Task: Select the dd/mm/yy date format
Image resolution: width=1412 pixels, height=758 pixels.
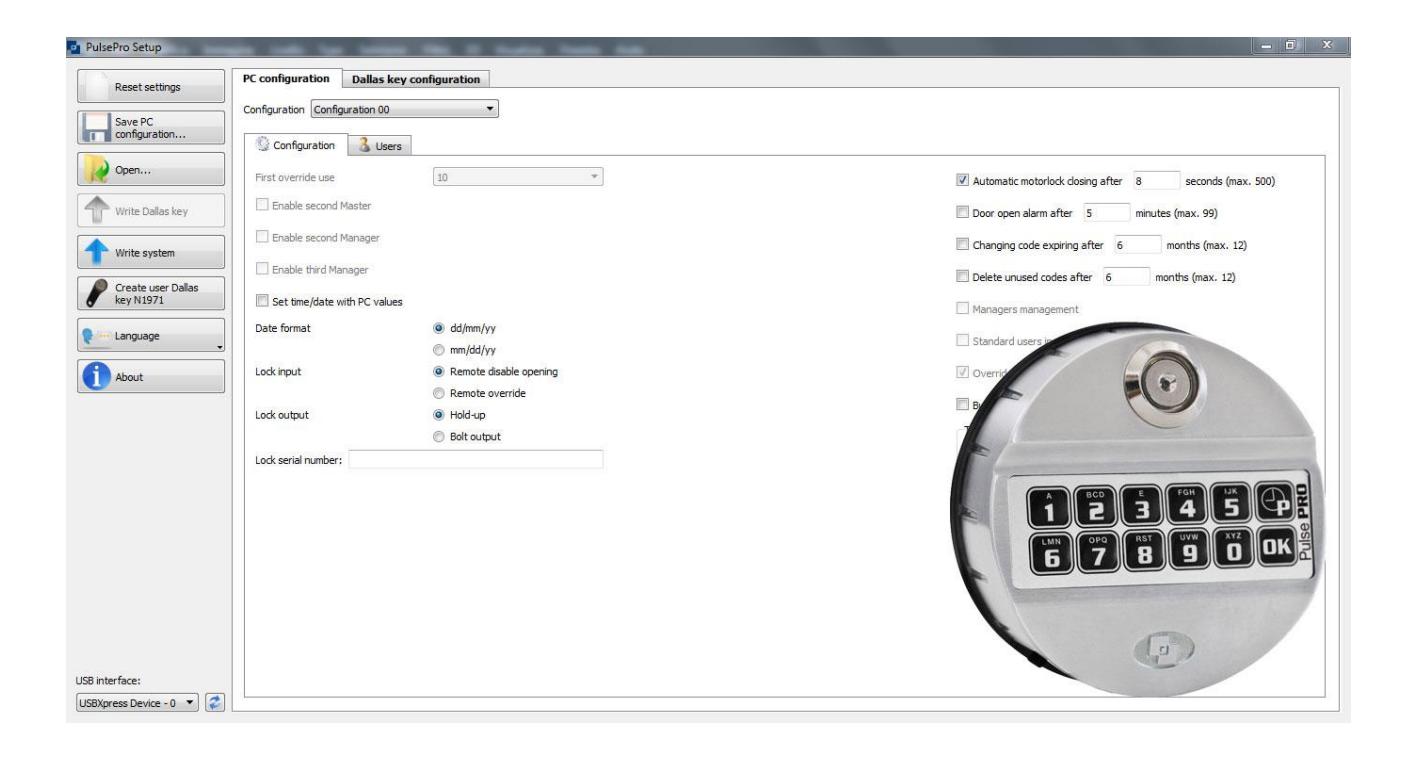Action: (x=440, y=327)
